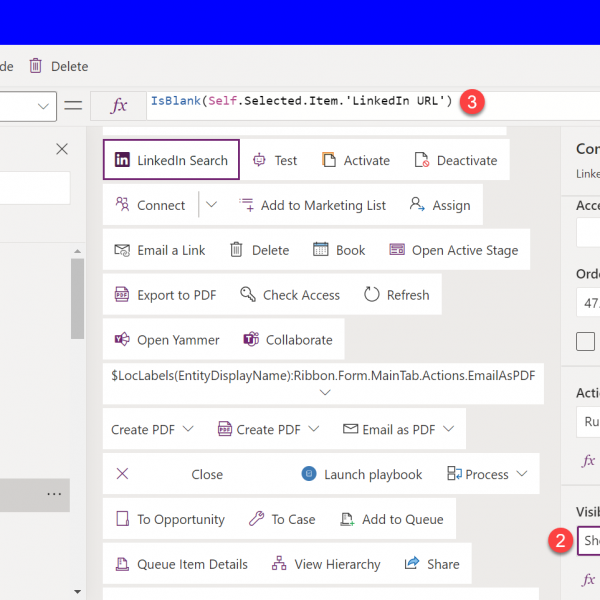Screen dimensions: 600x600
Task: Click the left pane vertical scrollbar thumb
Action: (77, 298)
